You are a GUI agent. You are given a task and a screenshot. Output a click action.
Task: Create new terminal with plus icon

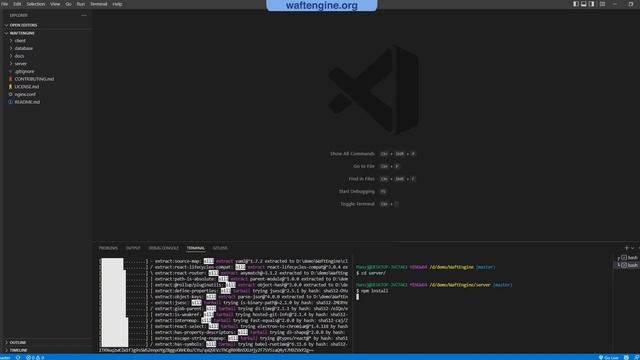click(627, 248)
